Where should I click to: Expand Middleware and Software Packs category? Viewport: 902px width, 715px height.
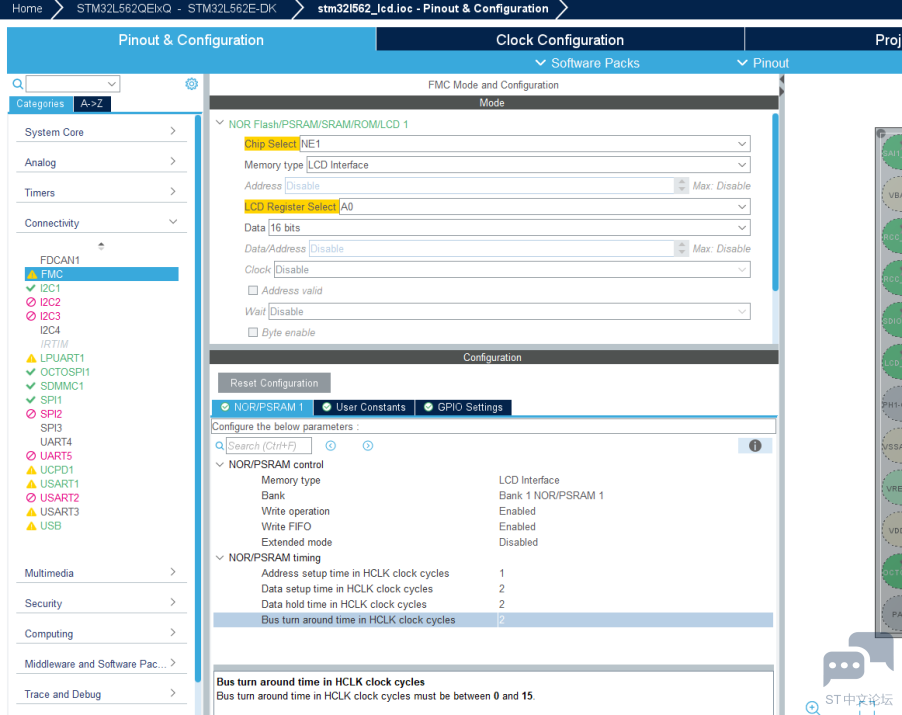[173, 663]
